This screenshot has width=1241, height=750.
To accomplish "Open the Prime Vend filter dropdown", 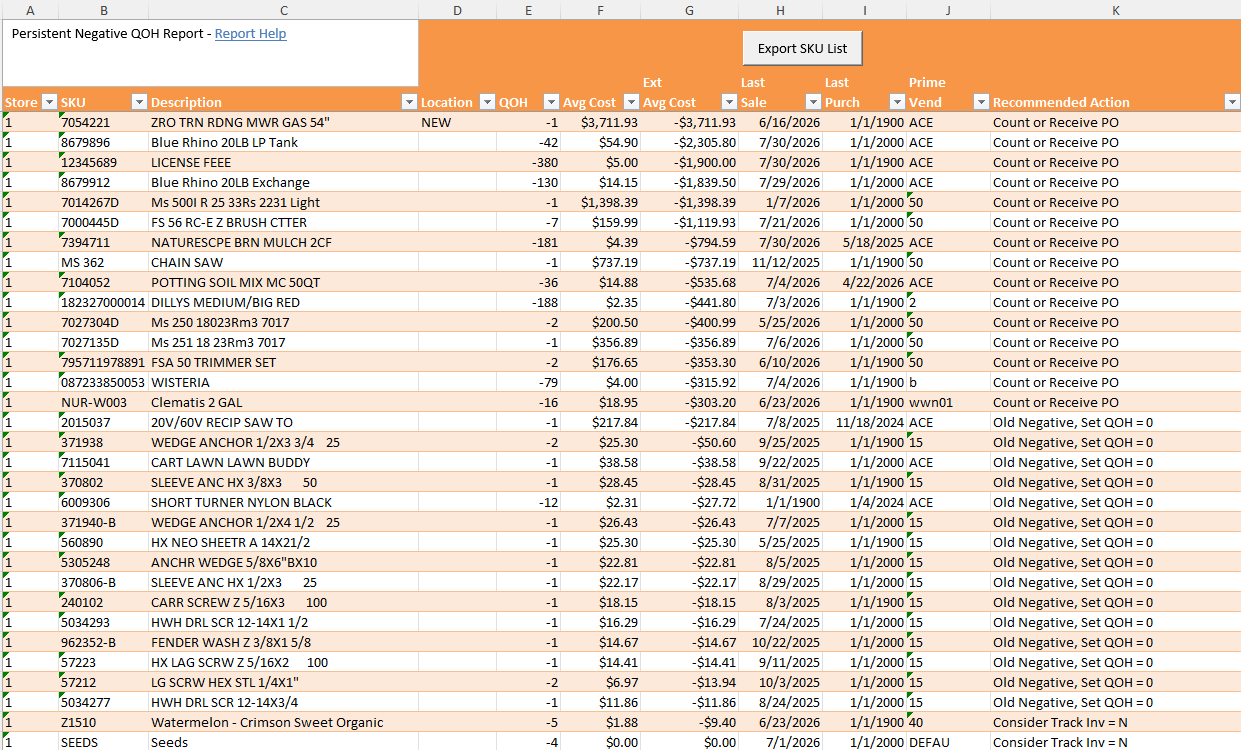I will click(981, 102).
